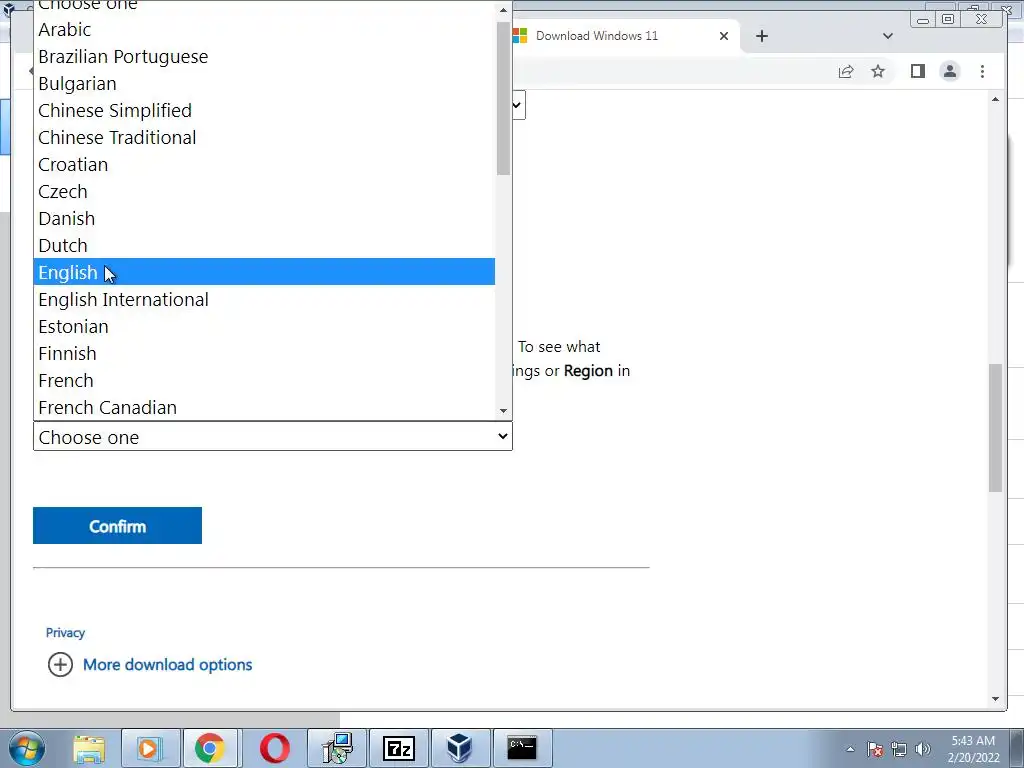Choose French Canadian option
The image size is (1024, 768).
[264, 408]
